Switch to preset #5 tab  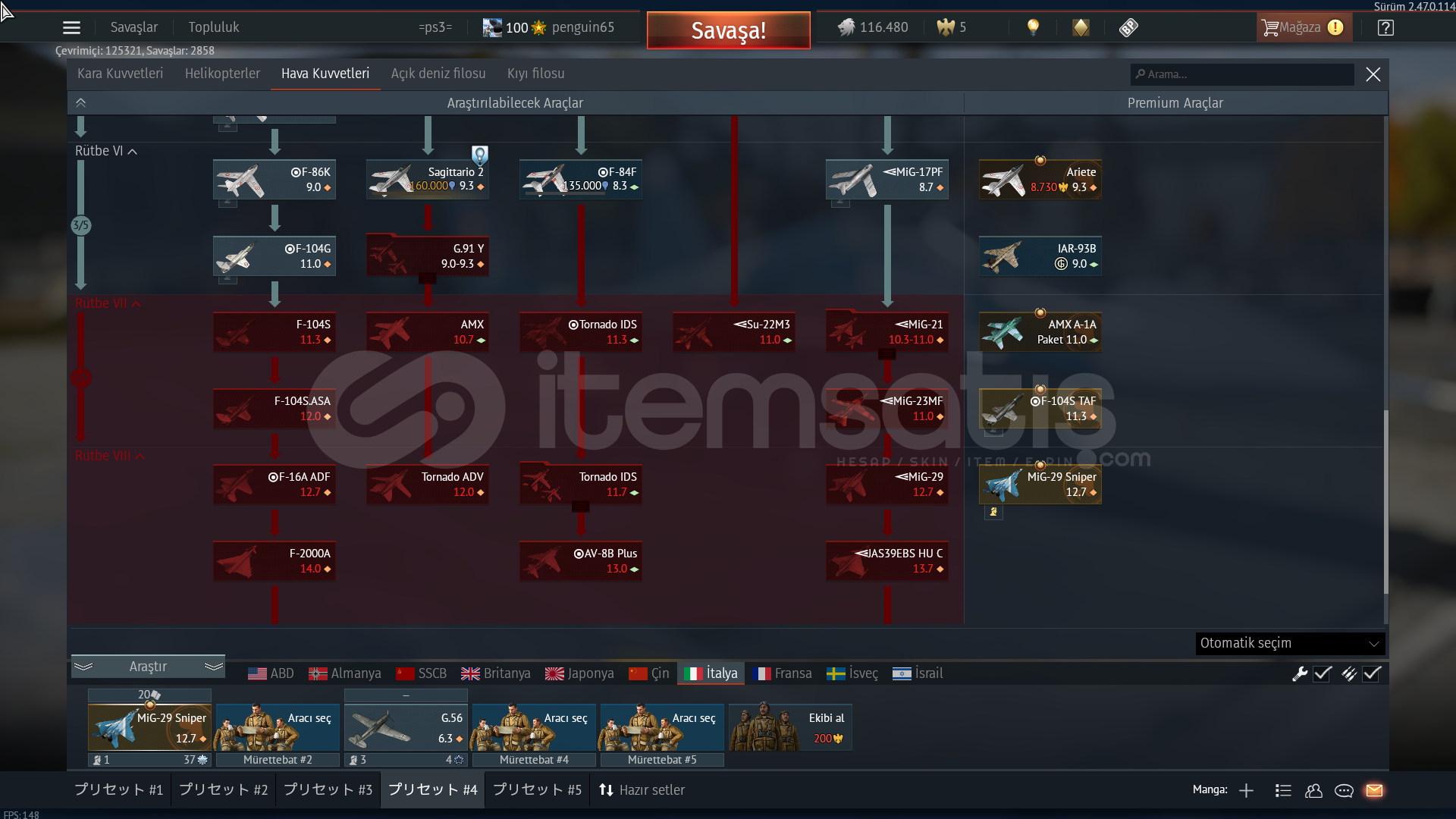coord(537,790)
